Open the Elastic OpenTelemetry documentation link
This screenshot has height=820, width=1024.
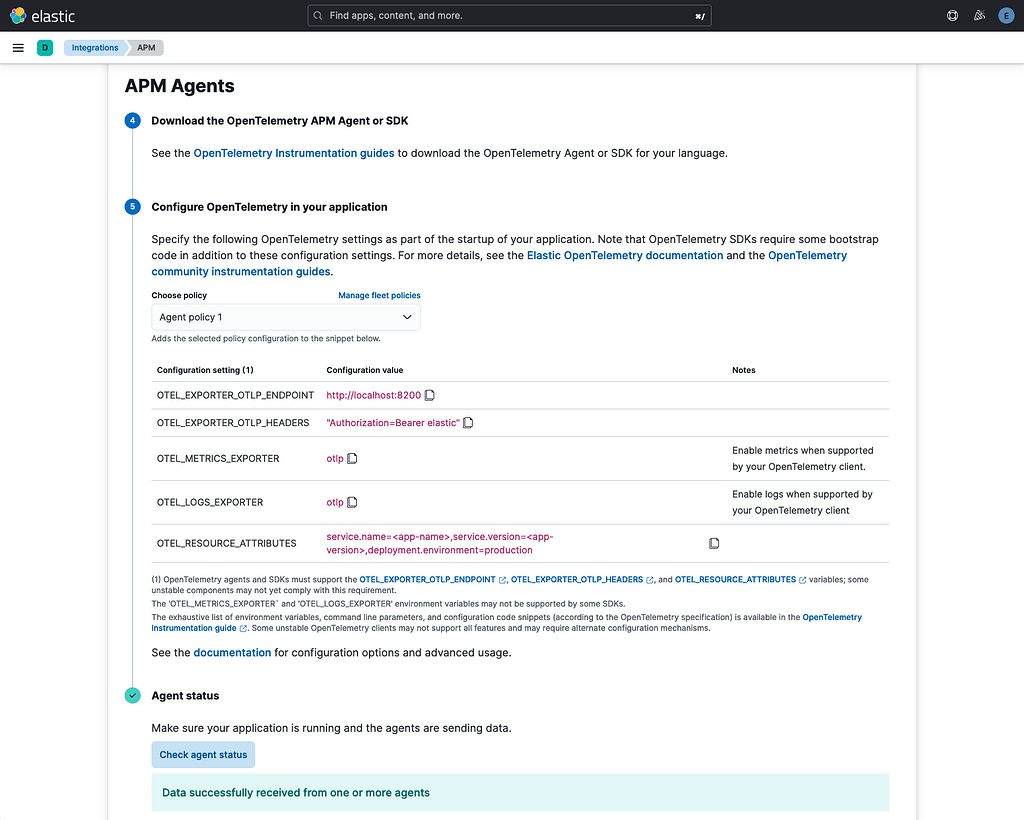pos(625,255)
